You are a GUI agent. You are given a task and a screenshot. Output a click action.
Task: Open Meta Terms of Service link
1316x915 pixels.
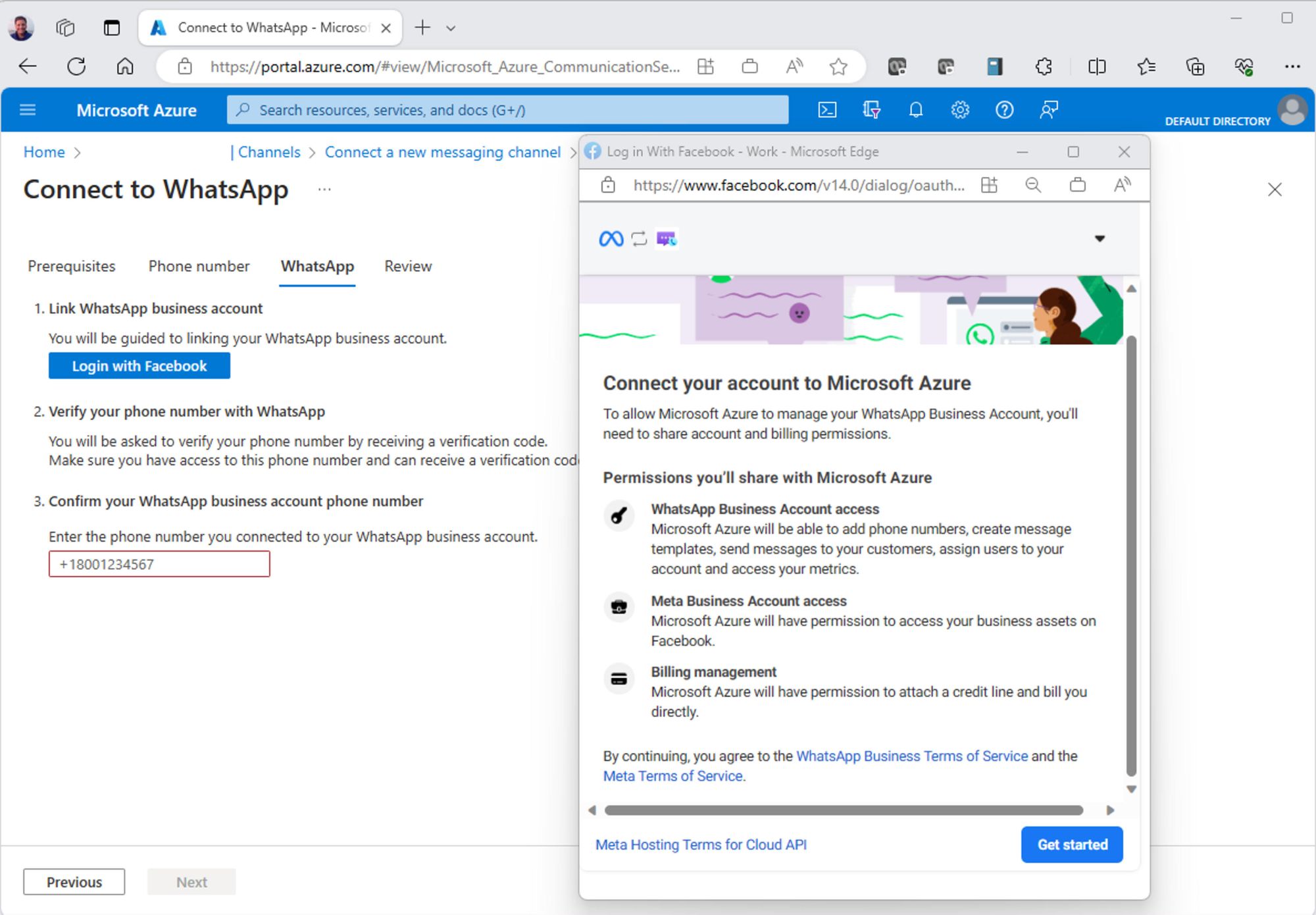click(673, 776)
